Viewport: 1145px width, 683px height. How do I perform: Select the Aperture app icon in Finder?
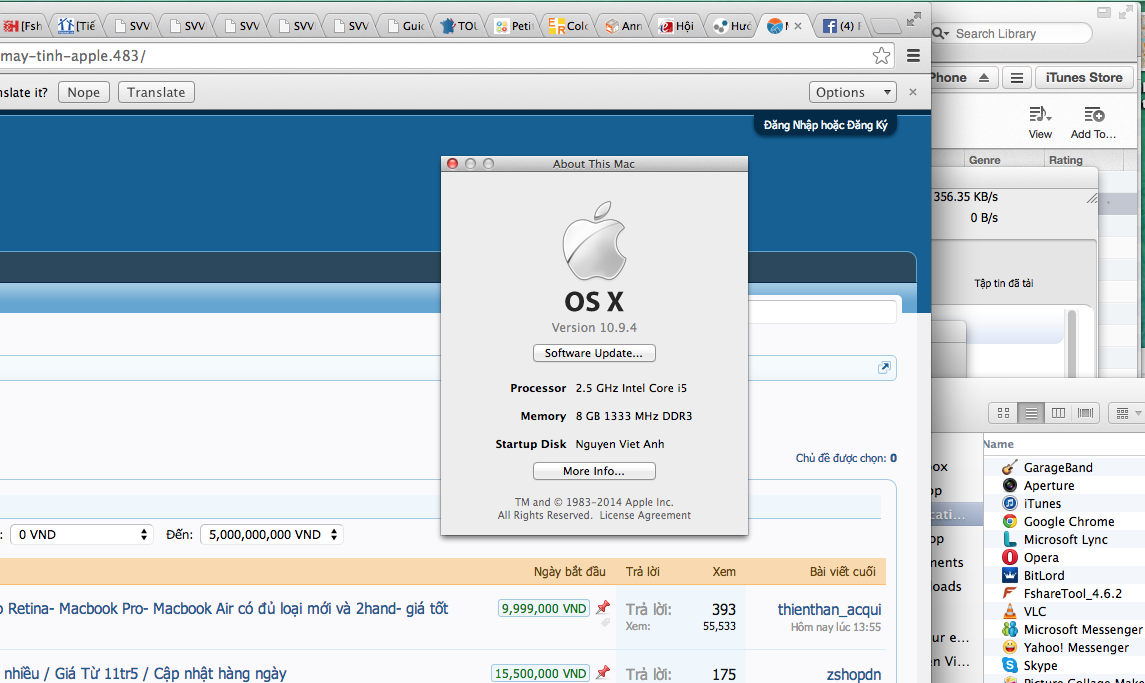point(1010,485)
